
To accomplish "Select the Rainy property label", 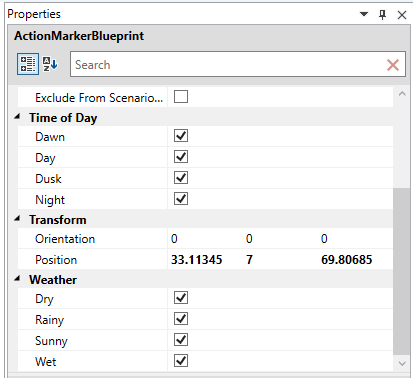I will tap(49, 320).
